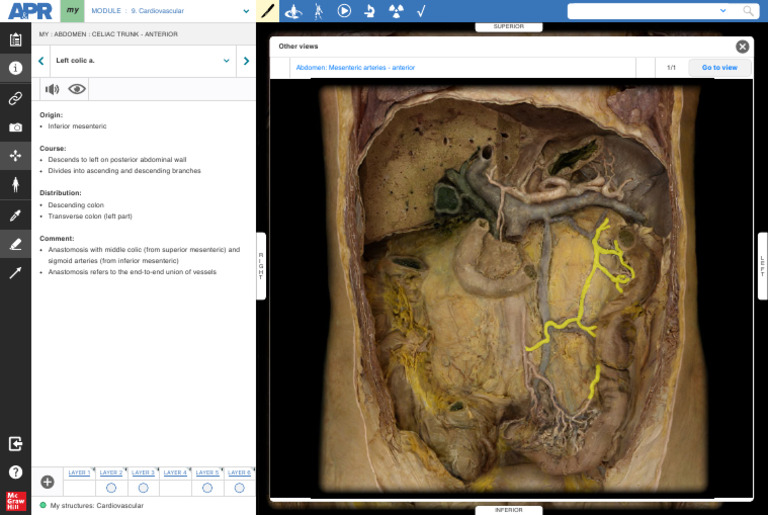Open the LAYER 4 tab
The height and width of the screenshot is (515, 768).
[175, 473]
